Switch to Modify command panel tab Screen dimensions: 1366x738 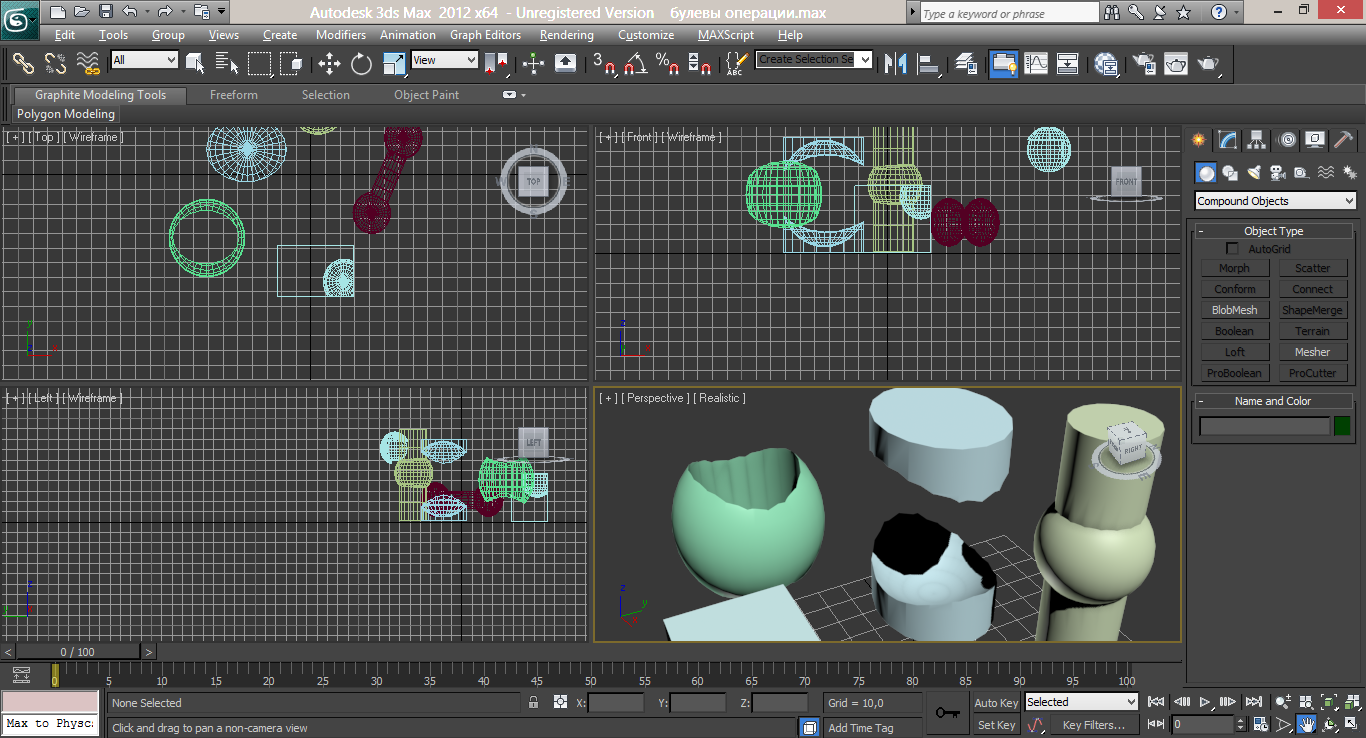1228,140
